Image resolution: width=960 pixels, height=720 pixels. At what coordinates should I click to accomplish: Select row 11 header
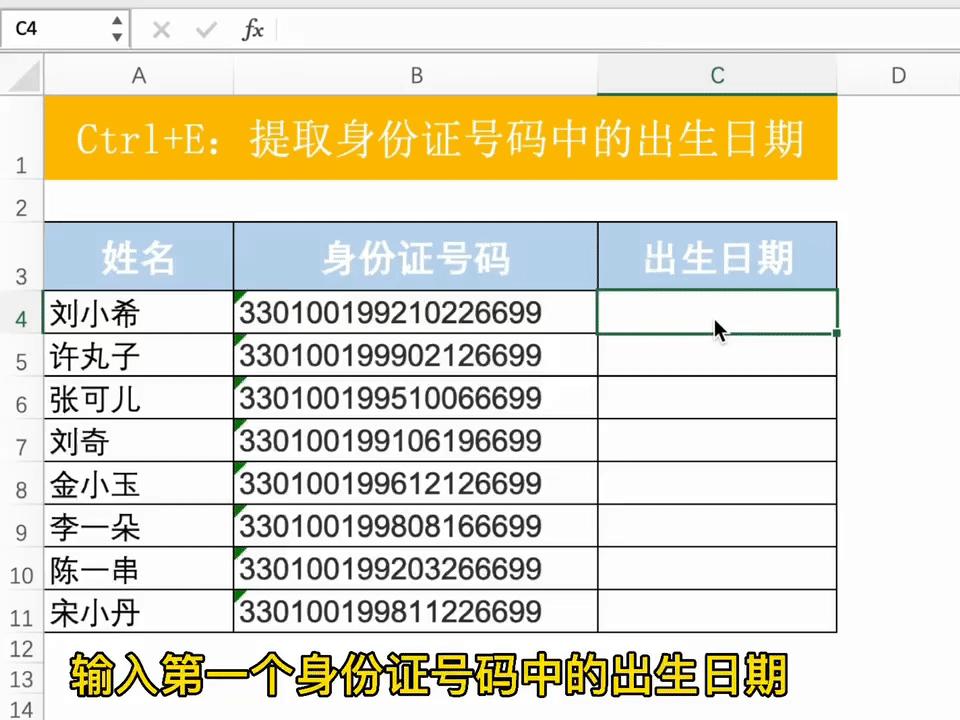click(21, 615)
